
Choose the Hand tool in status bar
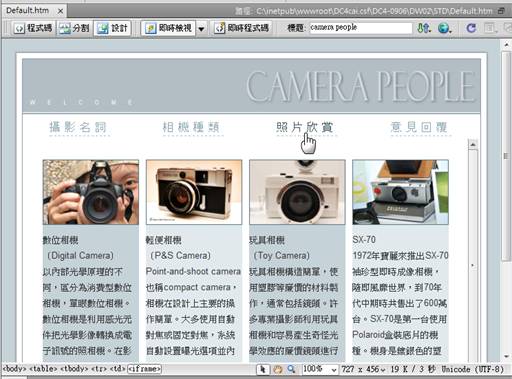coord(277,369)
